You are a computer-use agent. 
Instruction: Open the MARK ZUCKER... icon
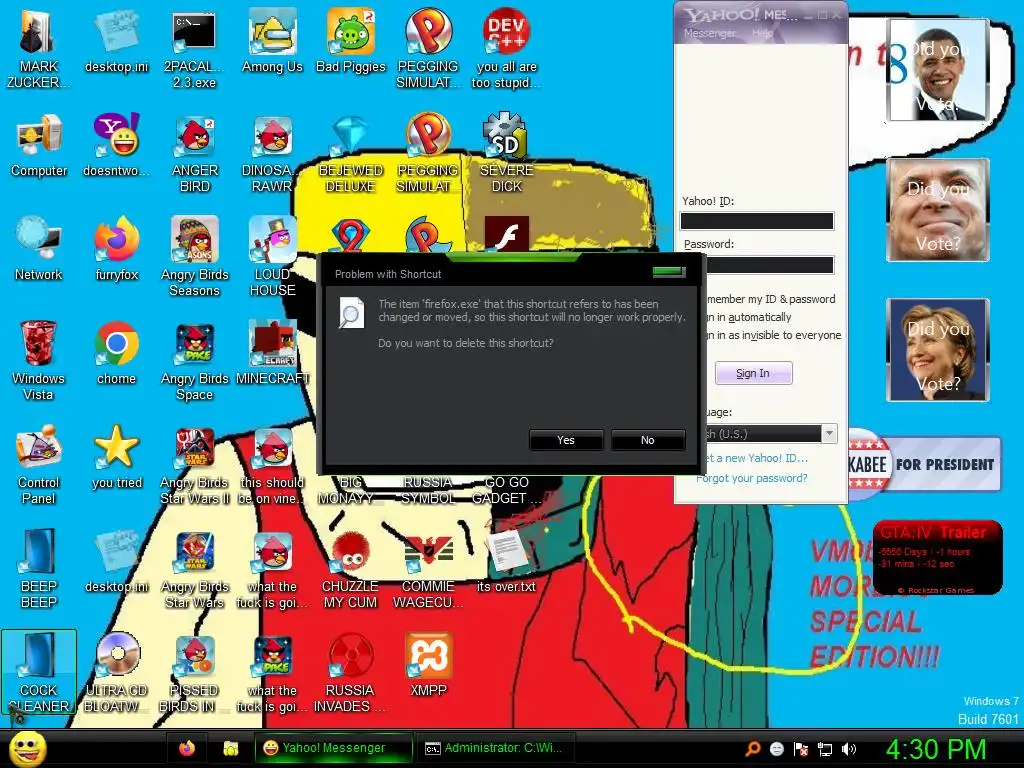[x=39, y=49]
